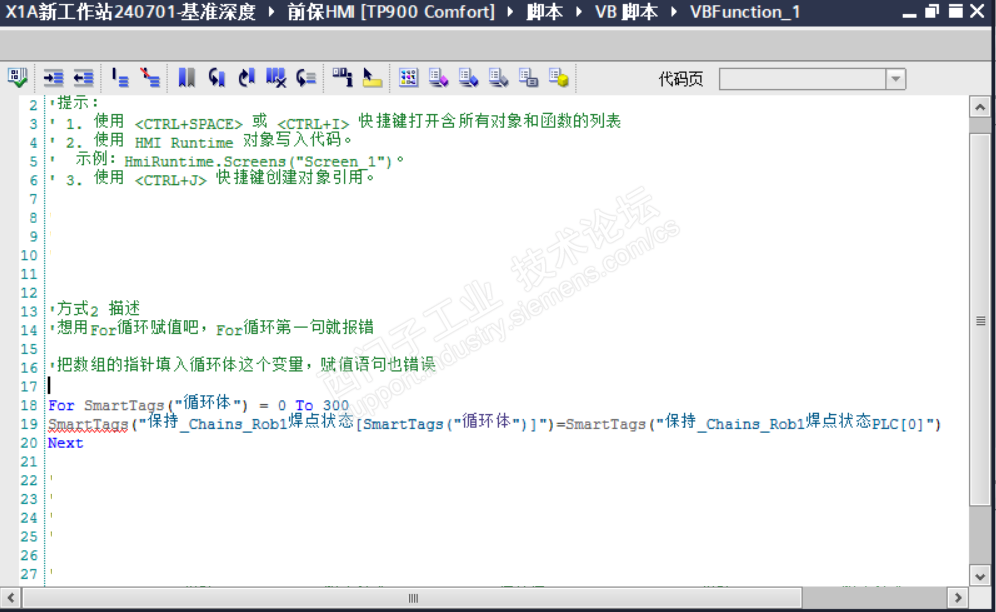This screenshot has width=996, height=612.
Task: Click 'HMI Runtime' text on line 4
Action: pos(184,143)
